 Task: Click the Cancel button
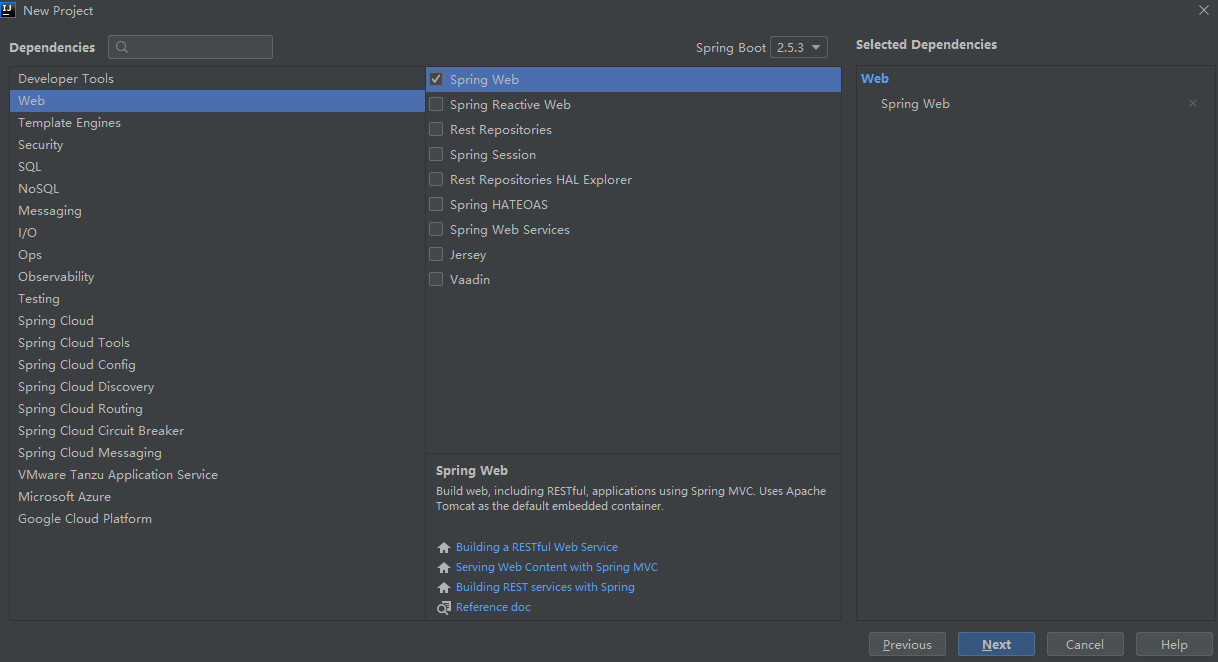coord(1085,644)
